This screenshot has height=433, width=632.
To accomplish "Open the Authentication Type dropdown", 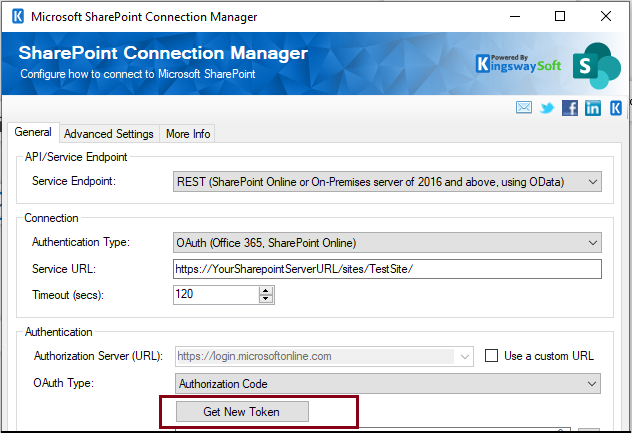I will coord(387,243).
